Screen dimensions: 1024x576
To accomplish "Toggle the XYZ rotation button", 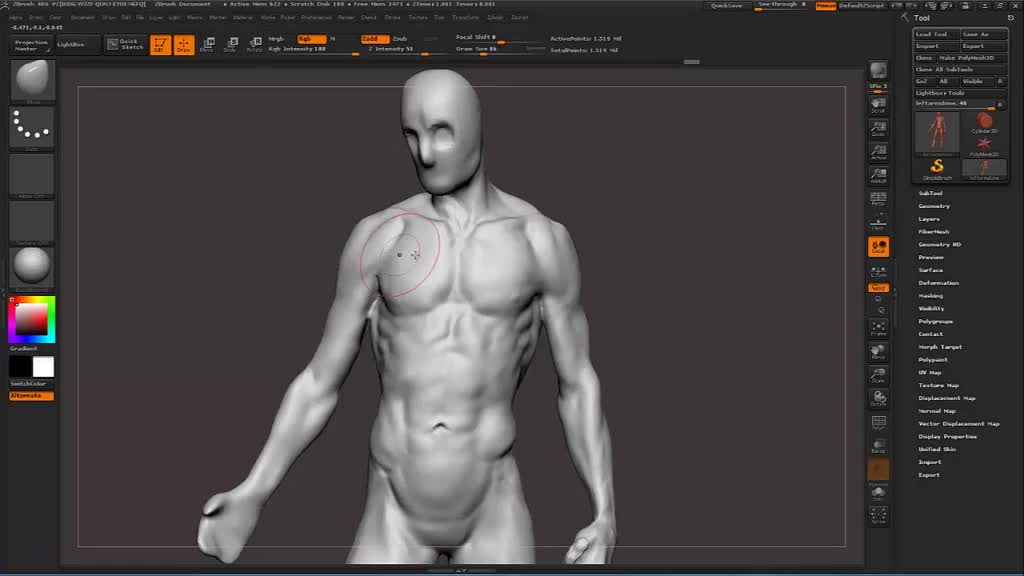I will [x=878, y=288].
